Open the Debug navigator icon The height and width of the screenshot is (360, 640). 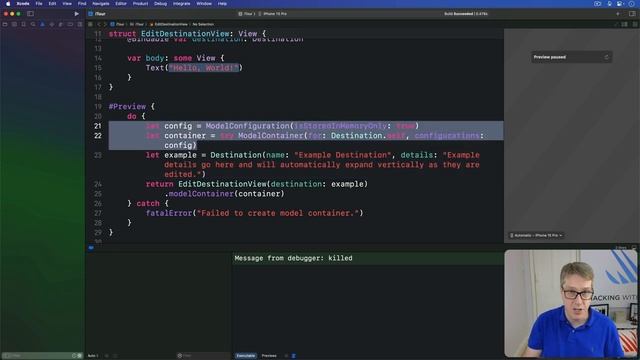point(61,24)
